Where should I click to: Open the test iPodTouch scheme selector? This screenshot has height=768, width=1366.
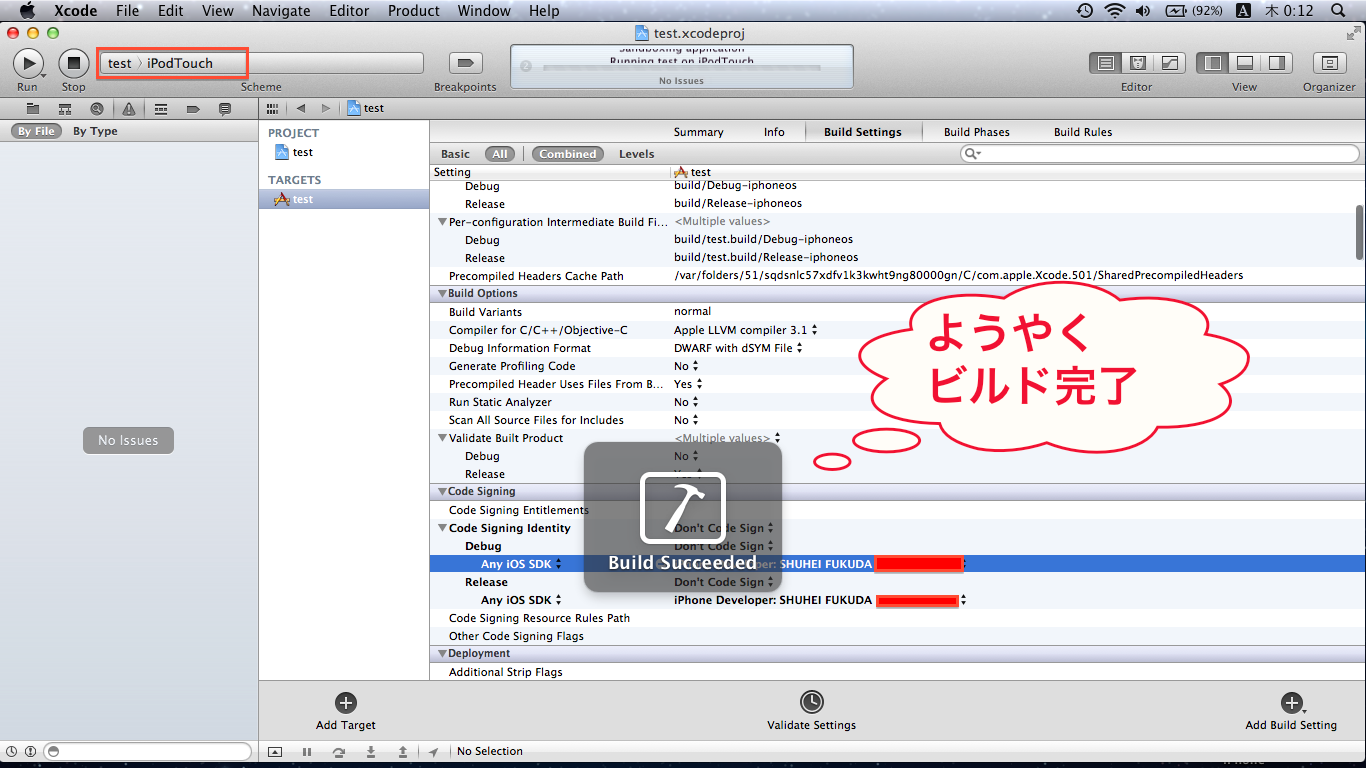172,63
